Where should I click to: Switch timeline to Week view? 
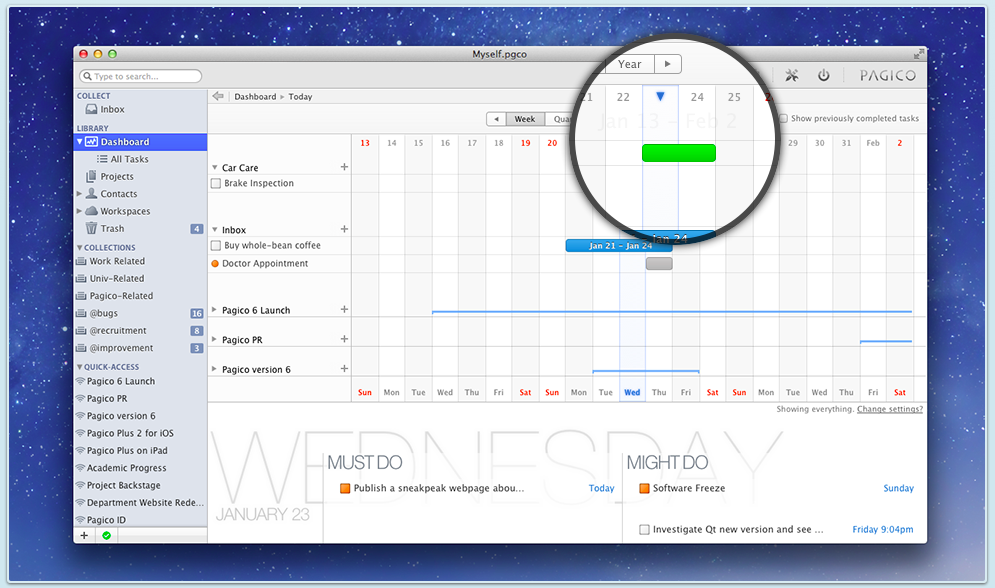[x=525, y=119]
